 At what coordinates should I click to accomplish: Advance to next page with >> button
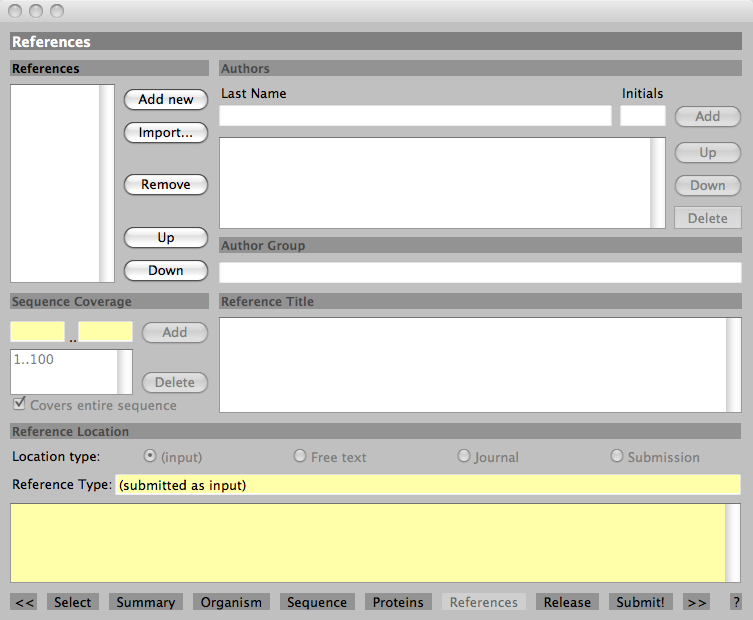pos(697,602)
